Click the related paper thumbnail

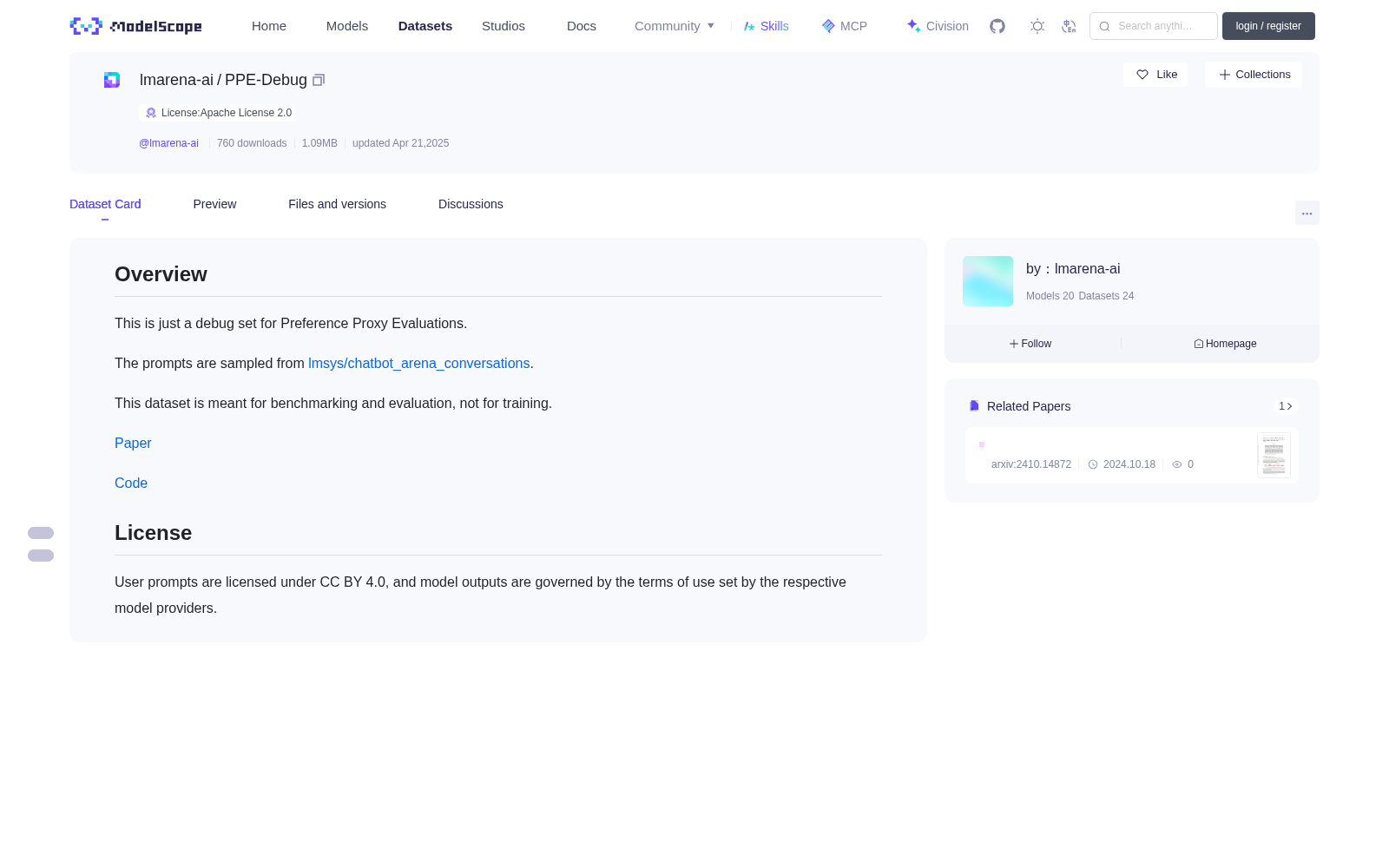coord(1274,455)
